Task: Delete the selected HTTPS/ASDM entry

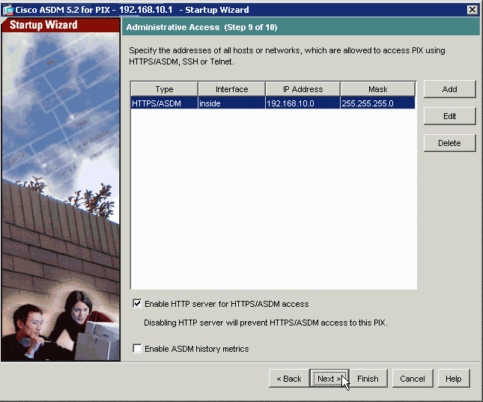Action: click(x=449, y=143)
